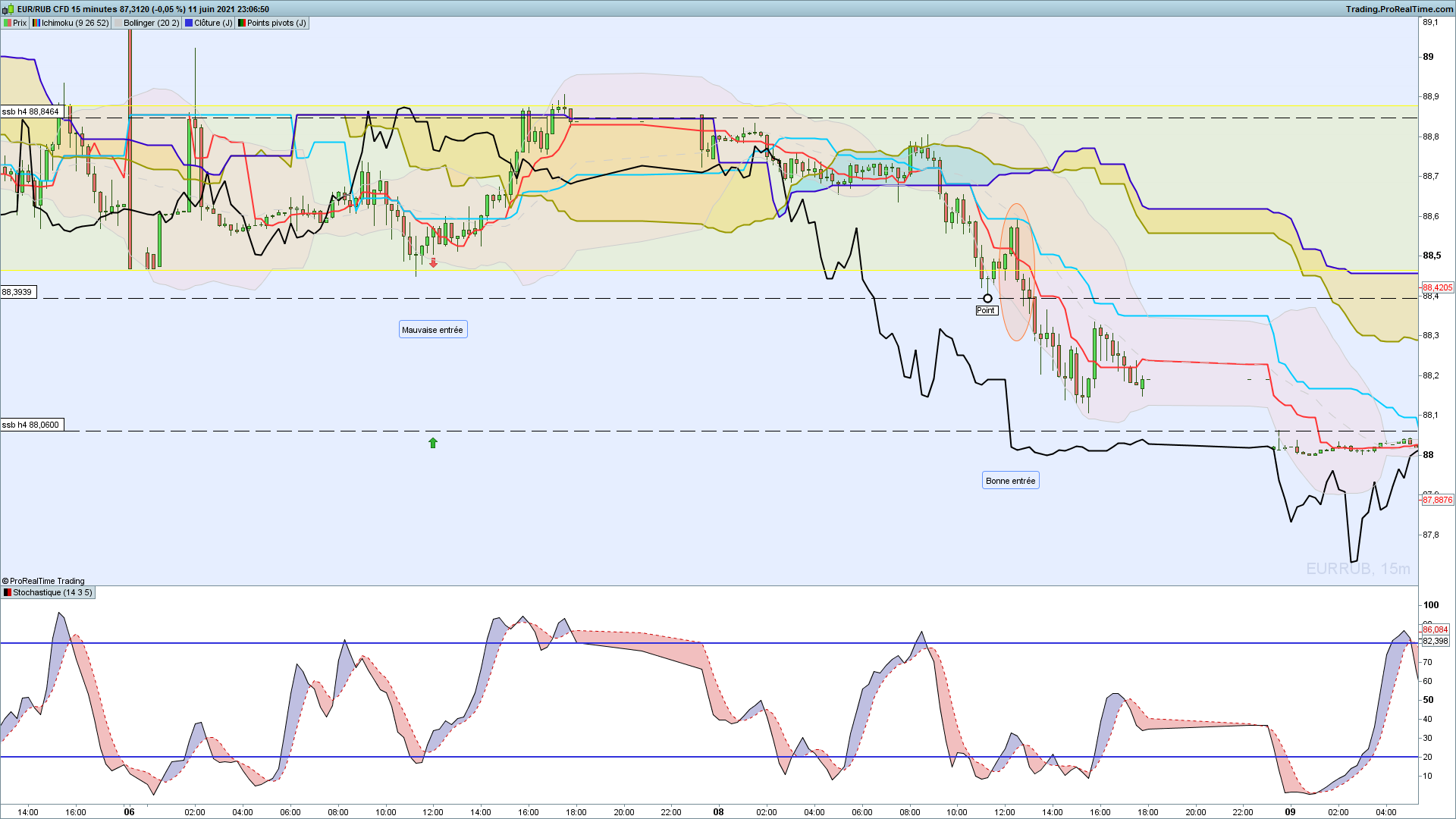Image resolution: width=1456 pixels, height=819 pixels.
Task: Click the '06' date label on time axis
Action: pyautogui.click(x=129, y=811)
